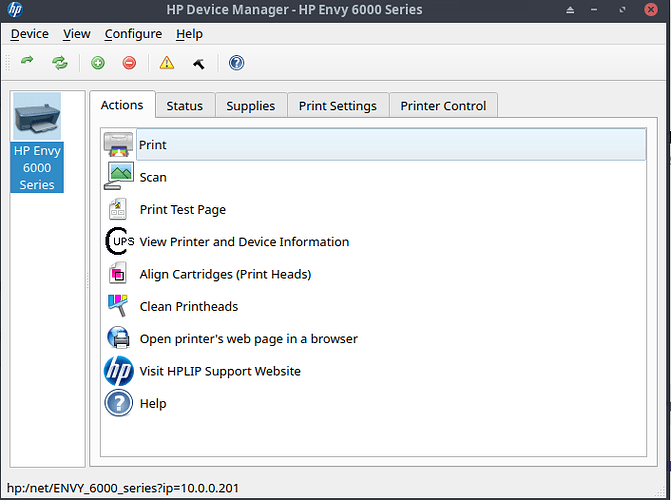Click the status bar device URI text
Screen dimensions: 671x500
tap(123, 488)
